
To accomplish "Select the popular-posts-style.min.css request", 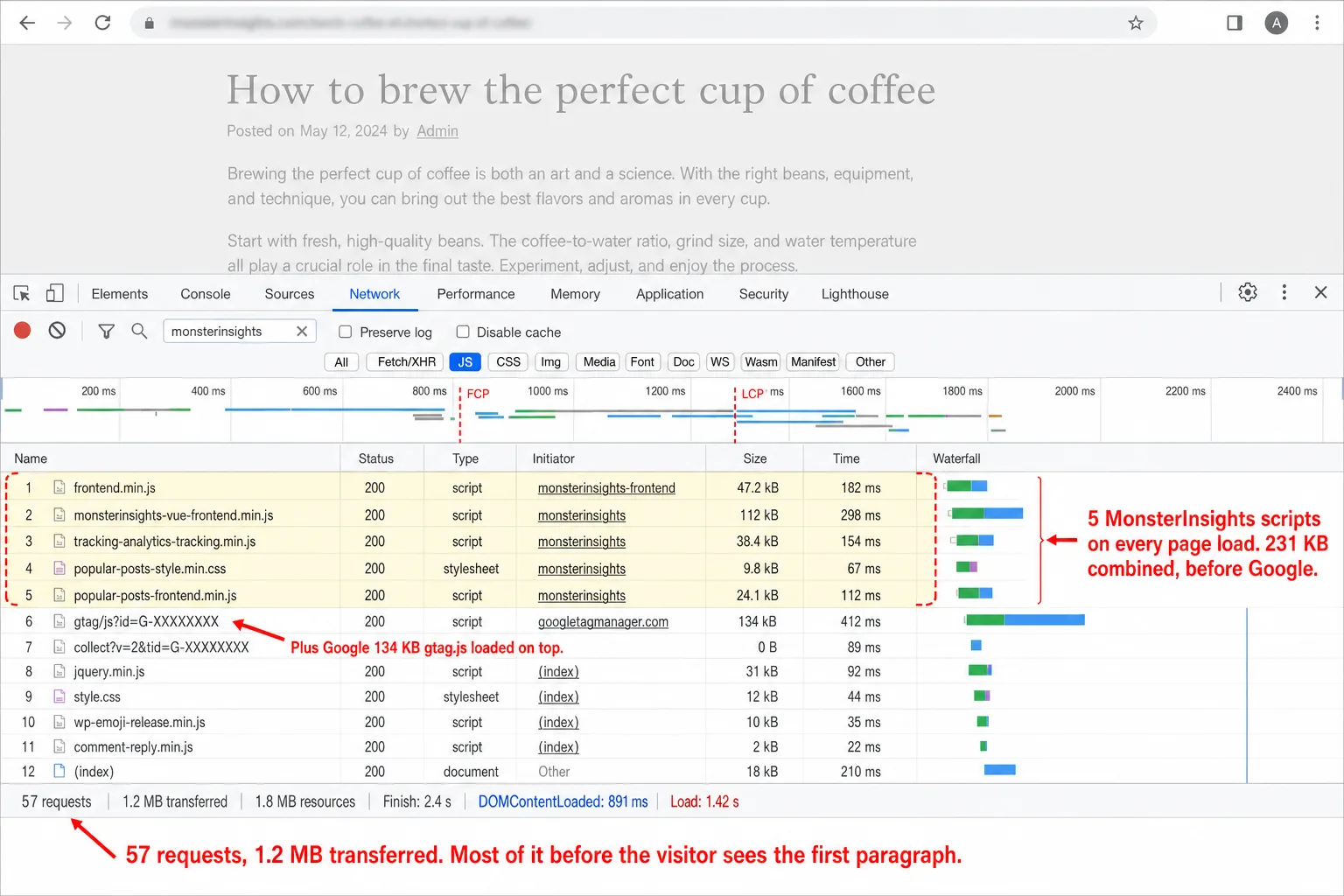I will pos(150,569).
